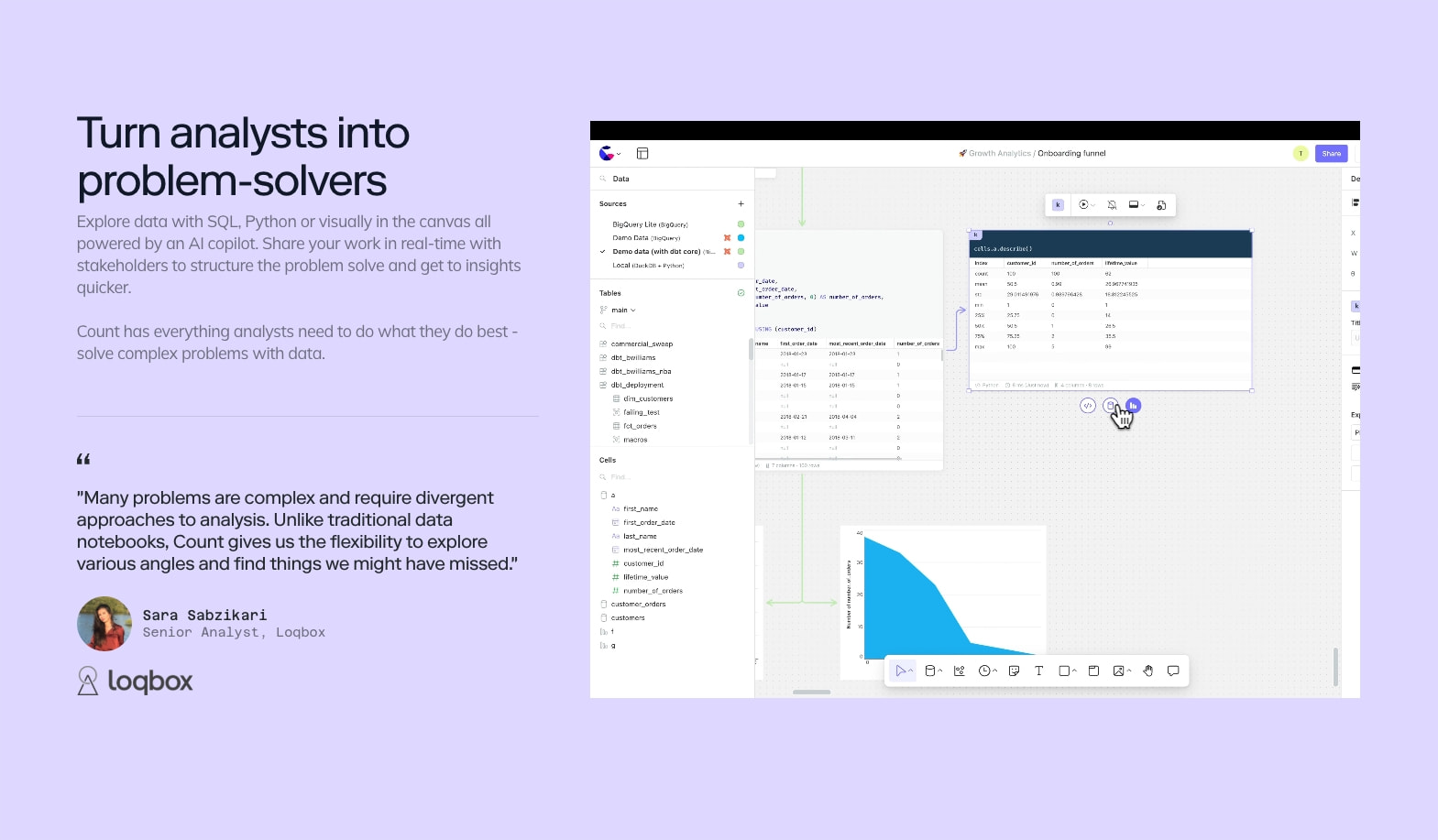Toggle the sidebar layout panel icon
This screenshot has width=1438, height=840.
tap(642, 154)
